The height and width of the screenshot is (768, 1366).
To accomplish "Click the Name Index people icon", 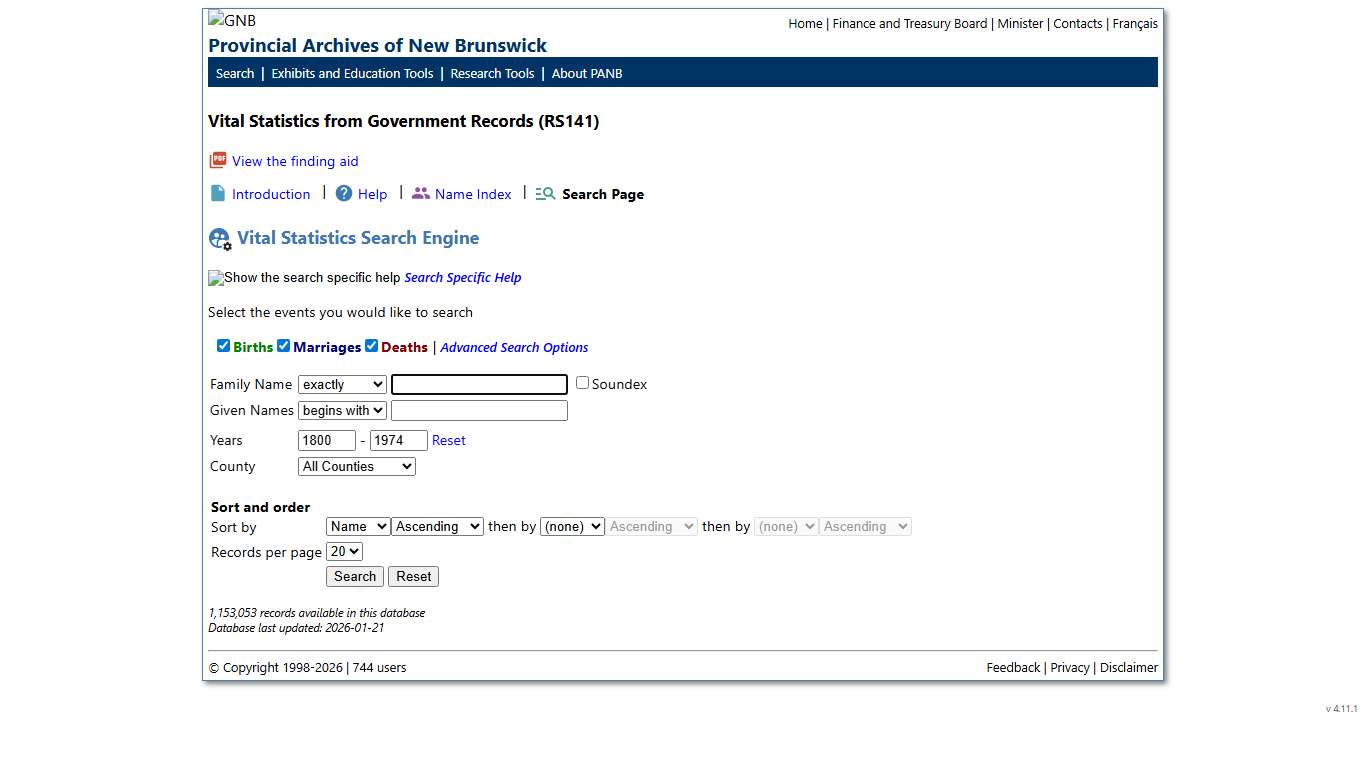I will tap(421, 194).
